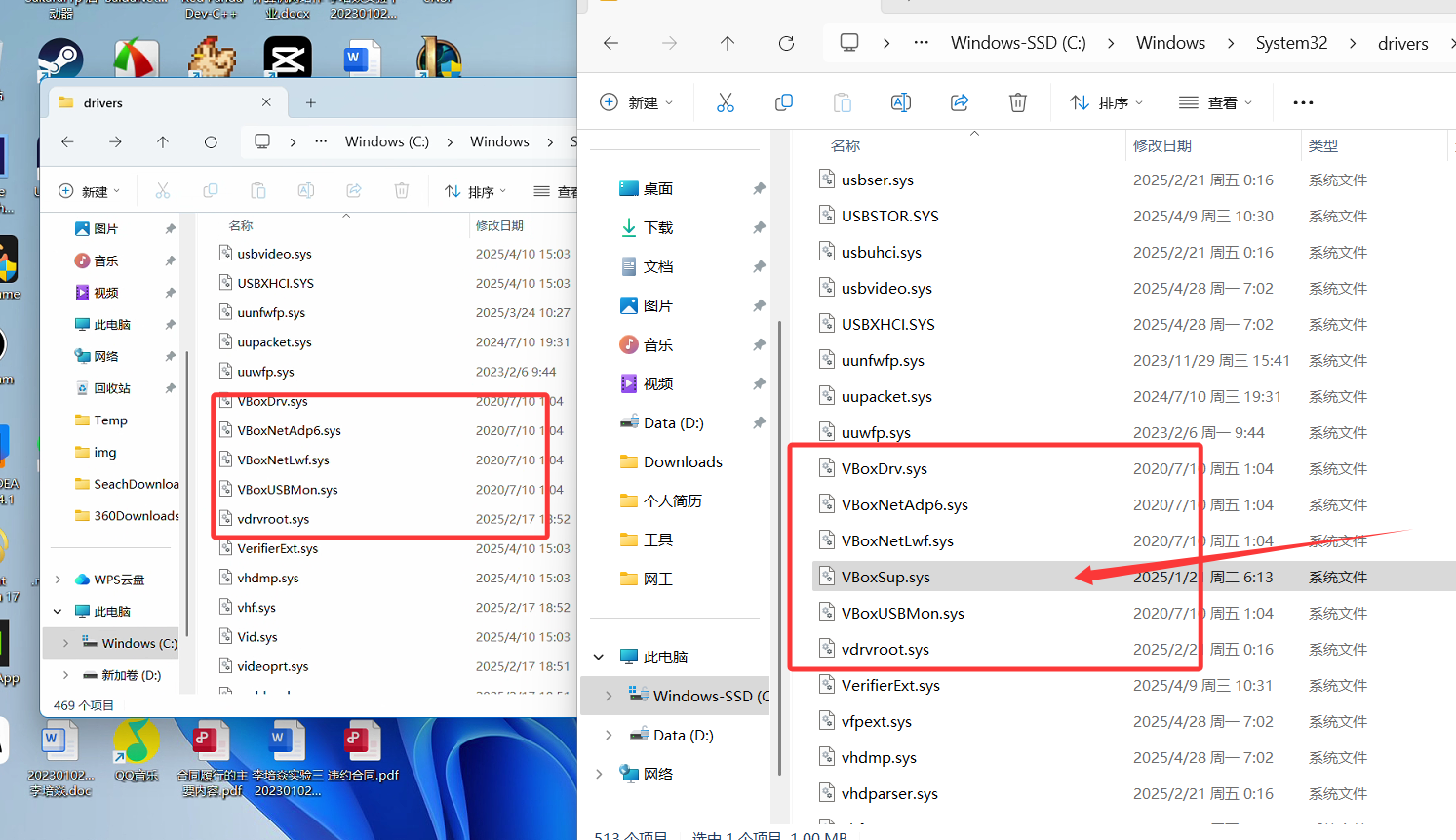Screen dimensions: 1456x840
Task: Sort by 名称 column in right window
Action: [846, 145]
